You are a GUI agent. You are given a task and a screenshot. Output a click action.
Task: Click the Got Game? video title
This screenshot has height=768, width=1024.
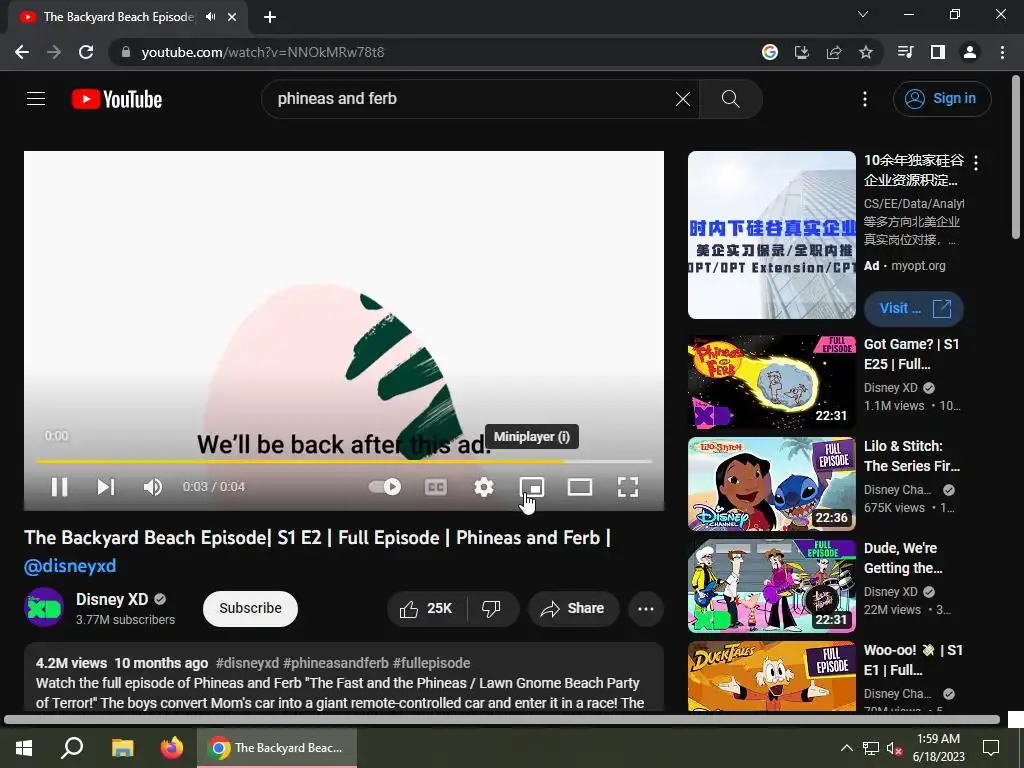912,354
